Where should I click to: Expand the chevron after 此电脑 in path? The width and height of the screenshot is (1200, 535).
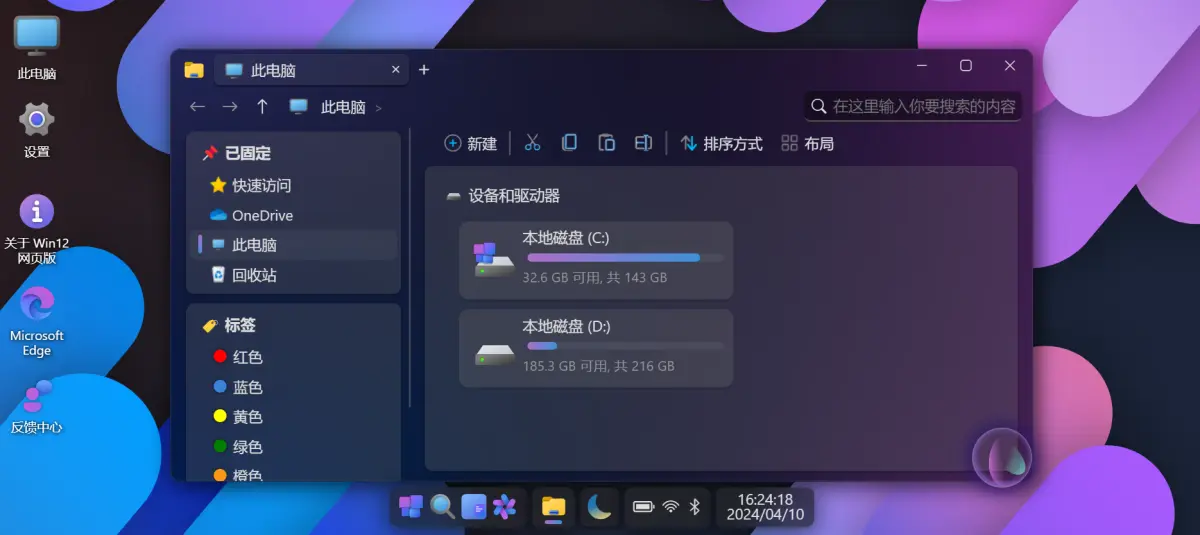pos(379,108)
